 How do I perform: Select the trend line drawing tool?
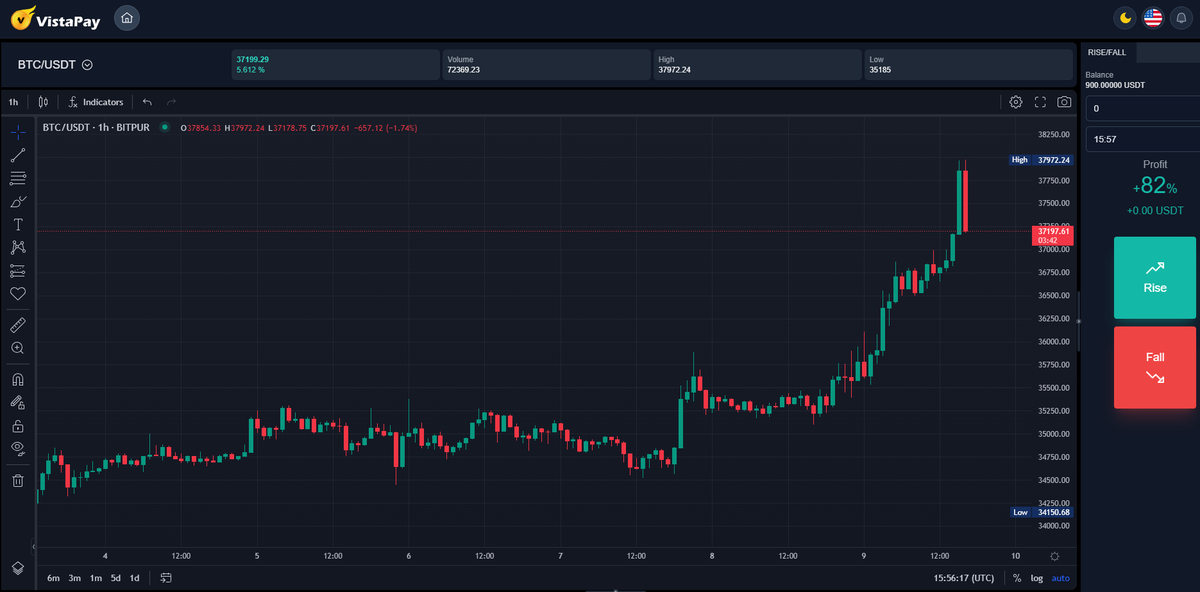coord(17,155)
